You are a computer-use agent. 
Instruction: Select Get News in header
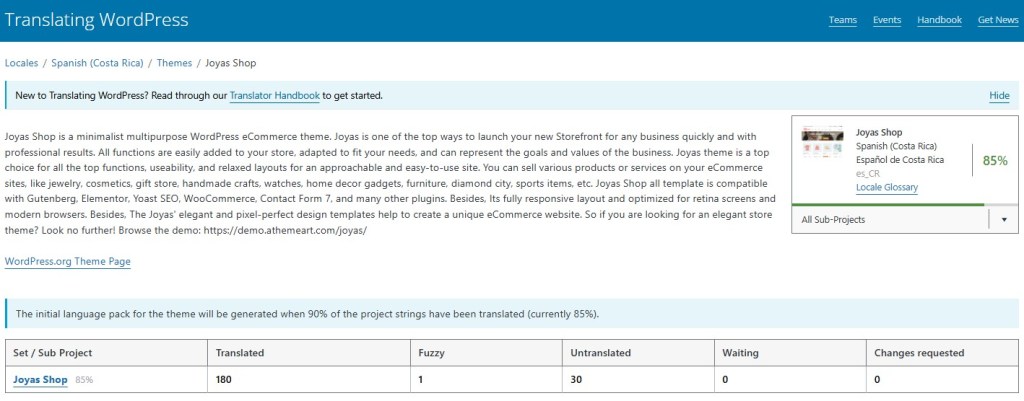998,20
